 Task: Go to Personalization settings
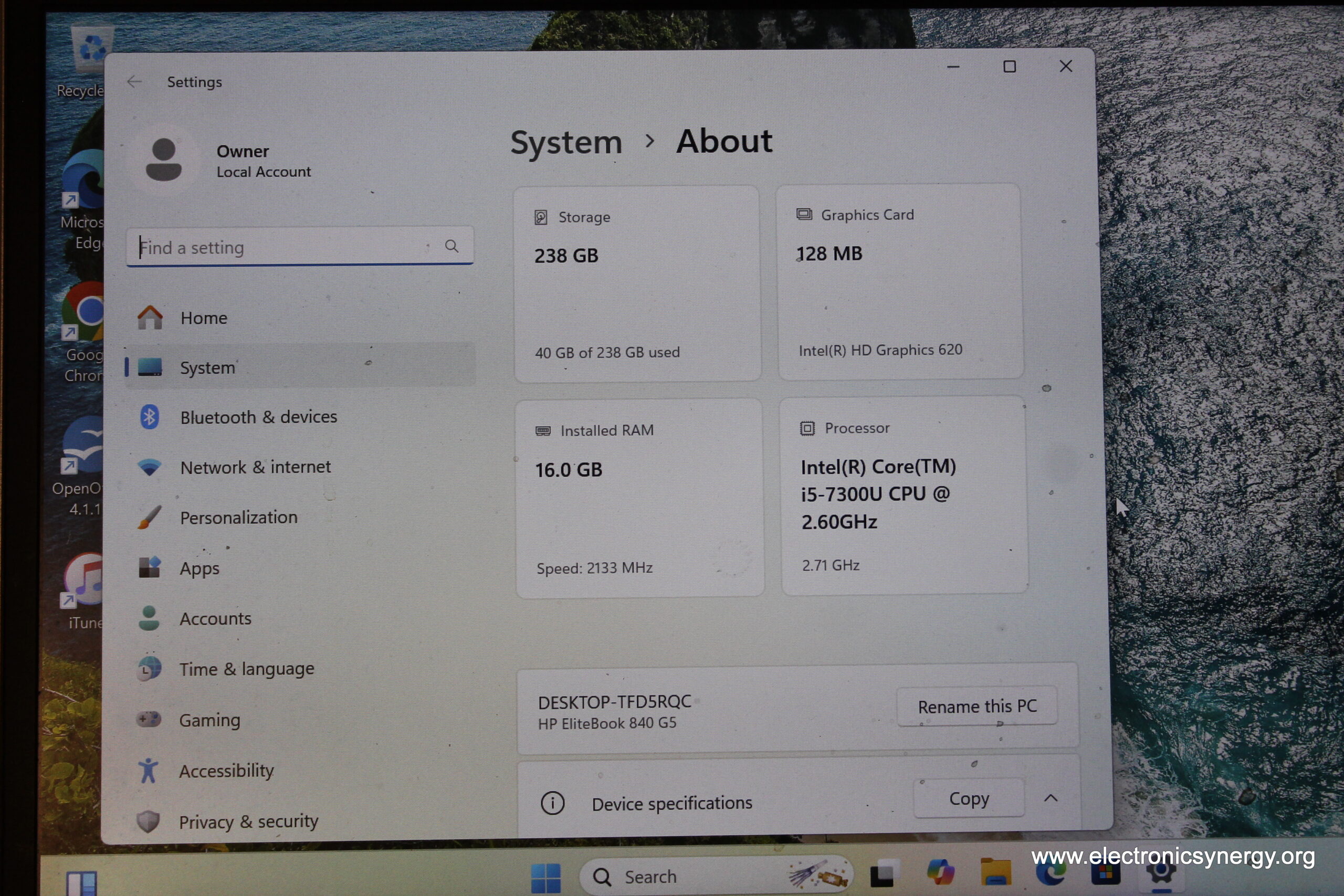238,518
